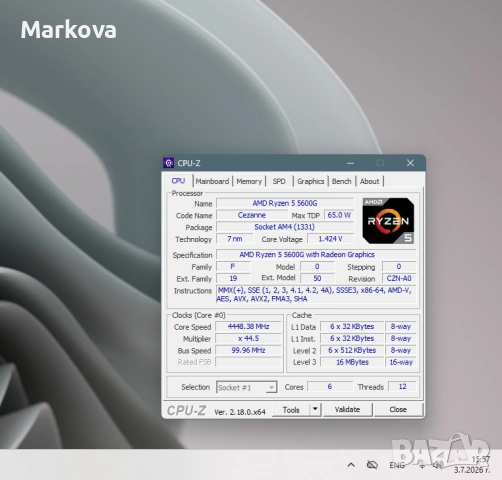
Task: Click the Specification field with Radeon Graphics
Action: coord(316,255)
